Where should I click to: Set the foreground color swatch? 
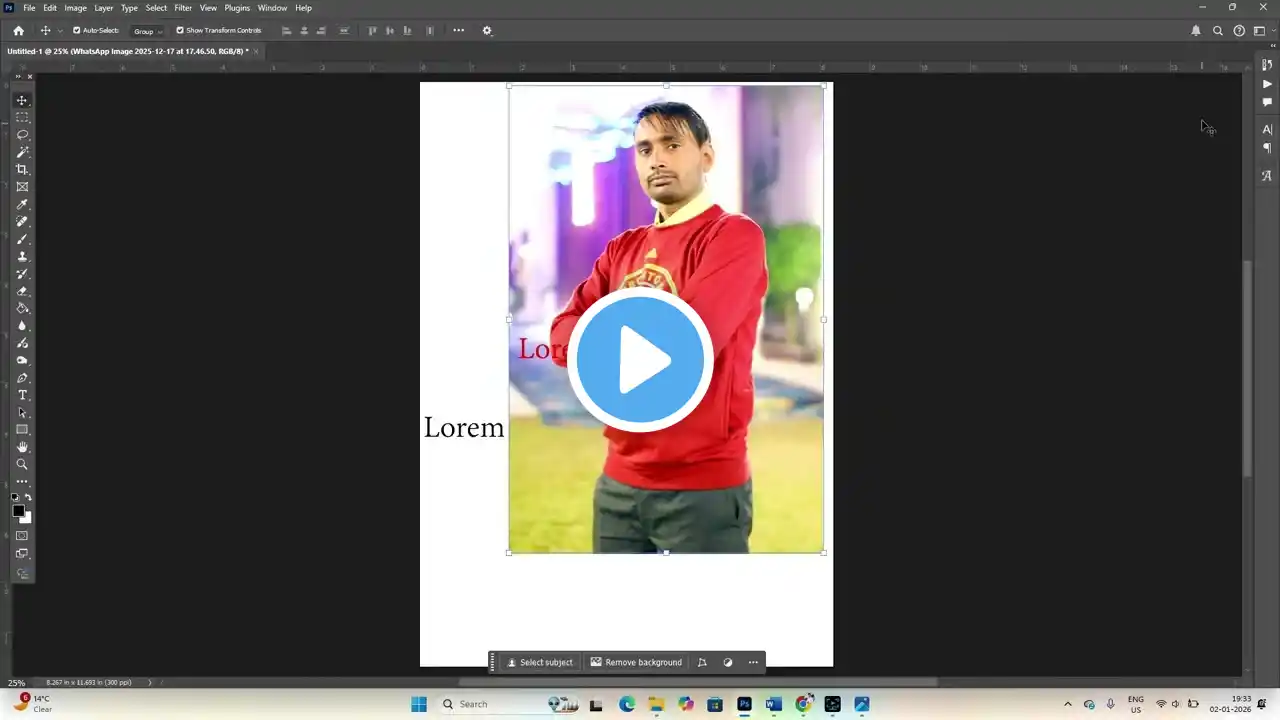coord(17,511)
